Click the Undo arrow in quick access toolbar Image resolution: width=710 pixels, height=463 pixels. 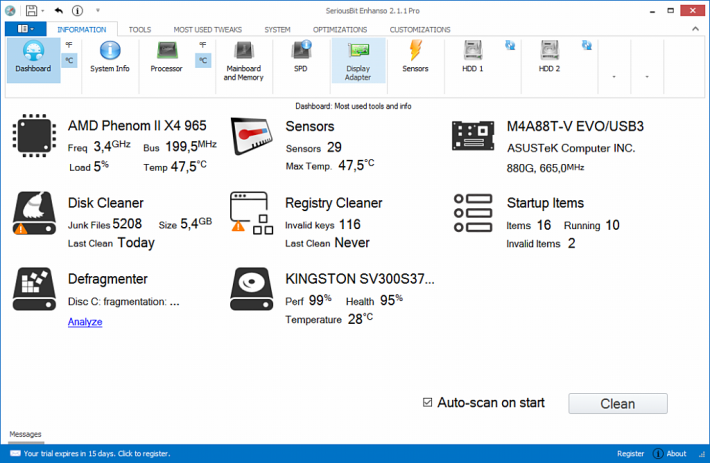(59, 10)
